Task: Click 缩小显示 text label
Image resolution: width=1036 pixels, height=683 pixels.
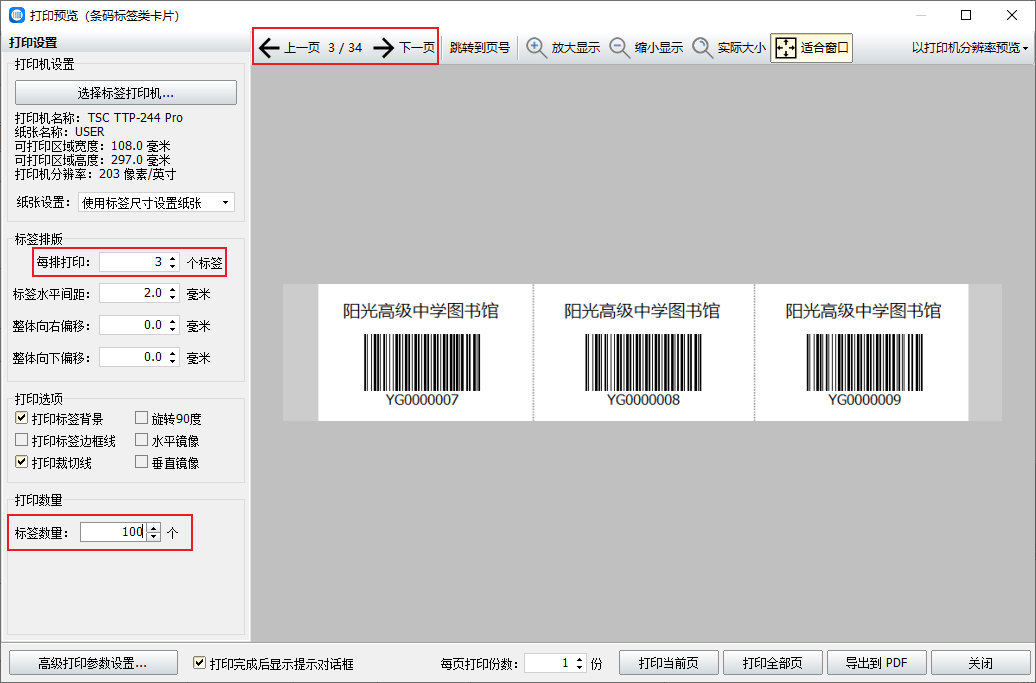Action: point(659,48)
